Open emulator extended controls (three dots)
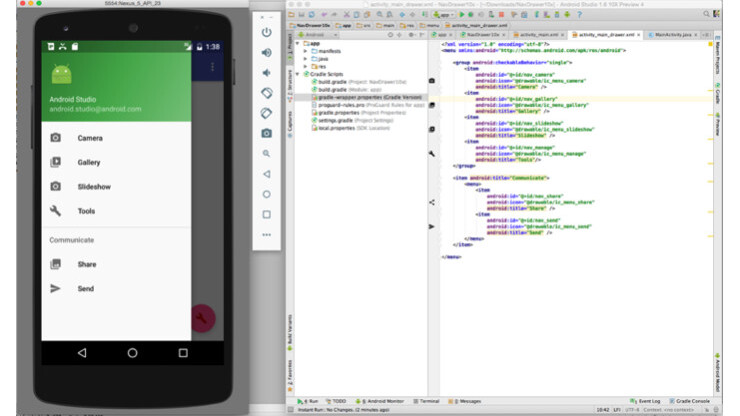Screen dimensions: 740x416 [267, 234]
